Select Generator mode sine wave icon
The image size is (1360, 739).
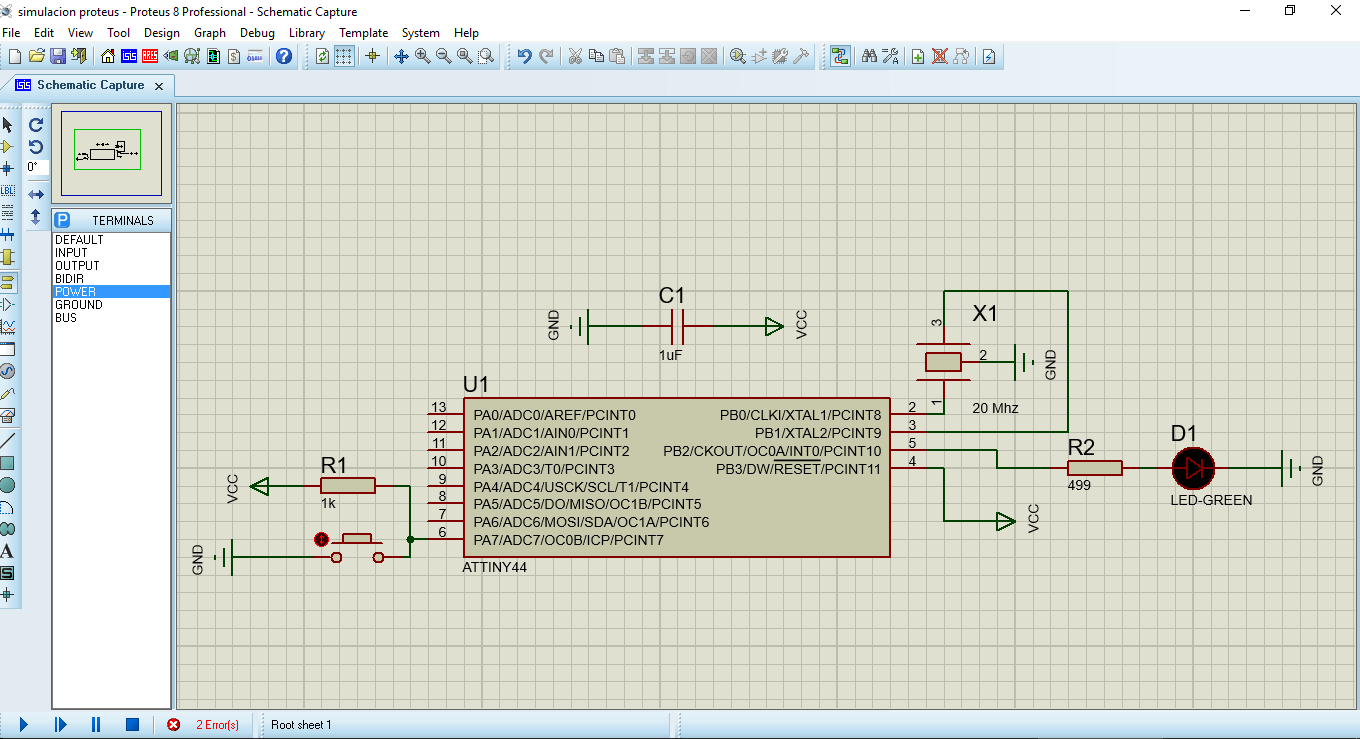pos(7,371)
